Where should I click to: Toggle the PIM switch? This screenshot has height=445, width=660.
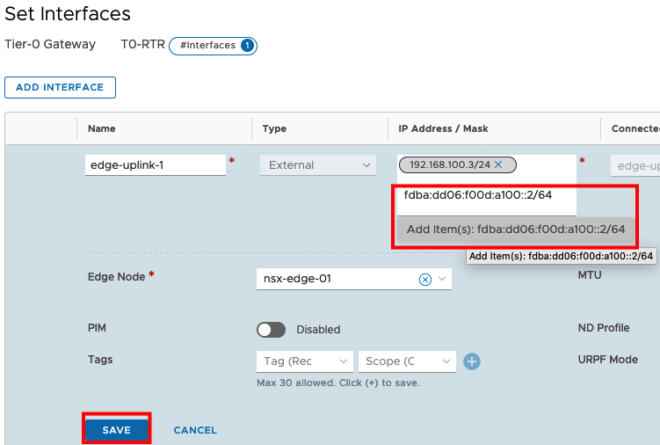272,329
